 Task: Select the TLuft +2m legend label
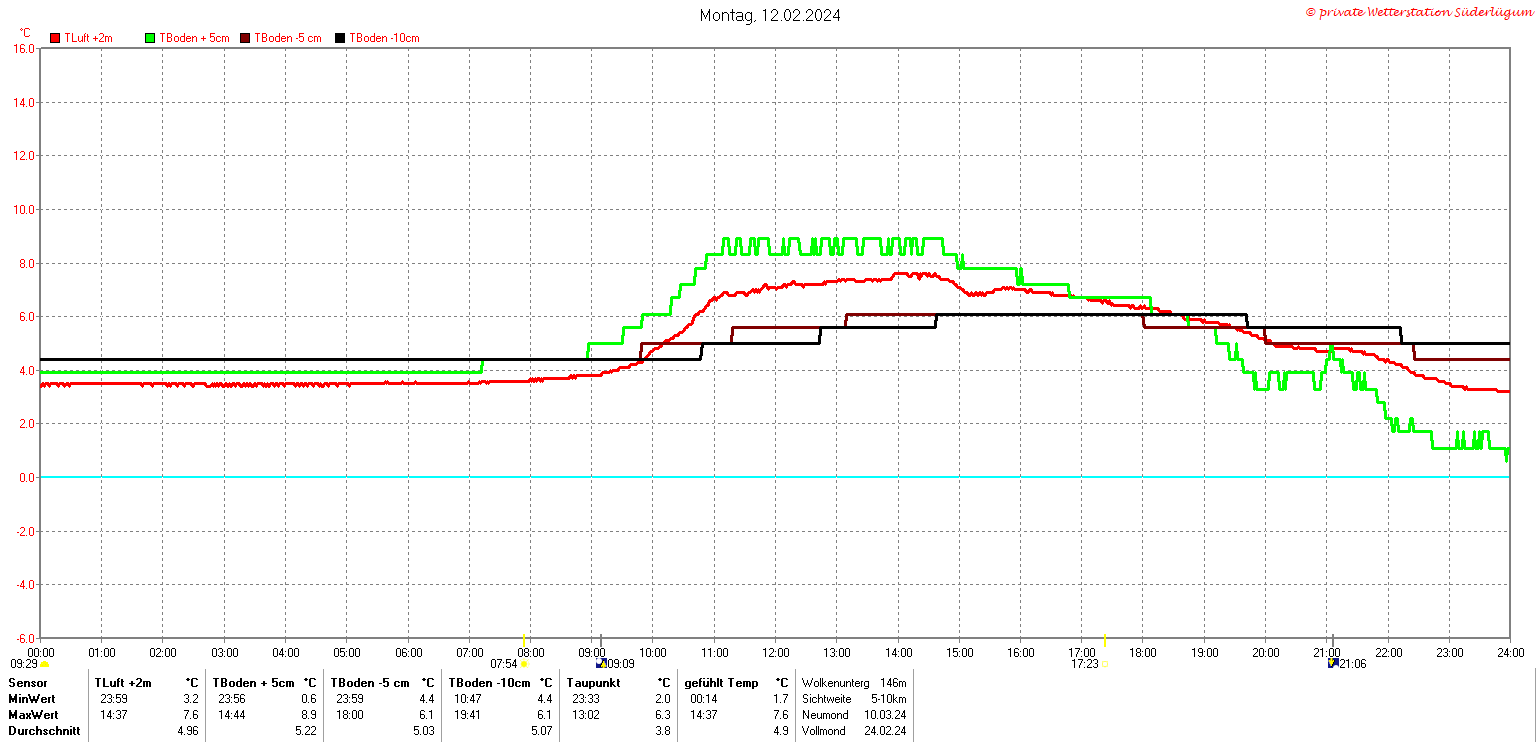[89, 38]
